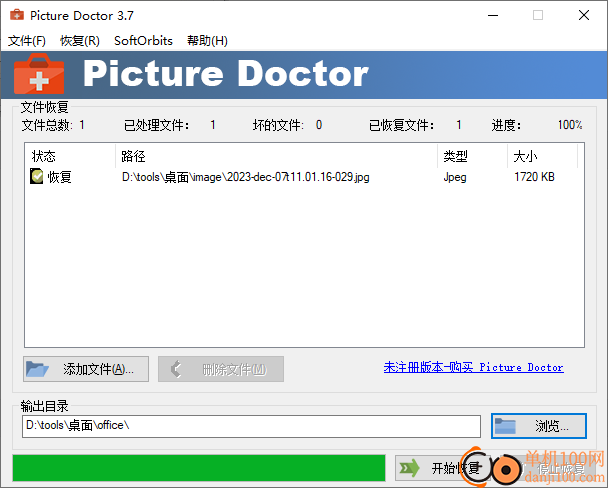608x488 pixels.
Task: Click the Jpeg type cell
Action: (x=455, y=177)
